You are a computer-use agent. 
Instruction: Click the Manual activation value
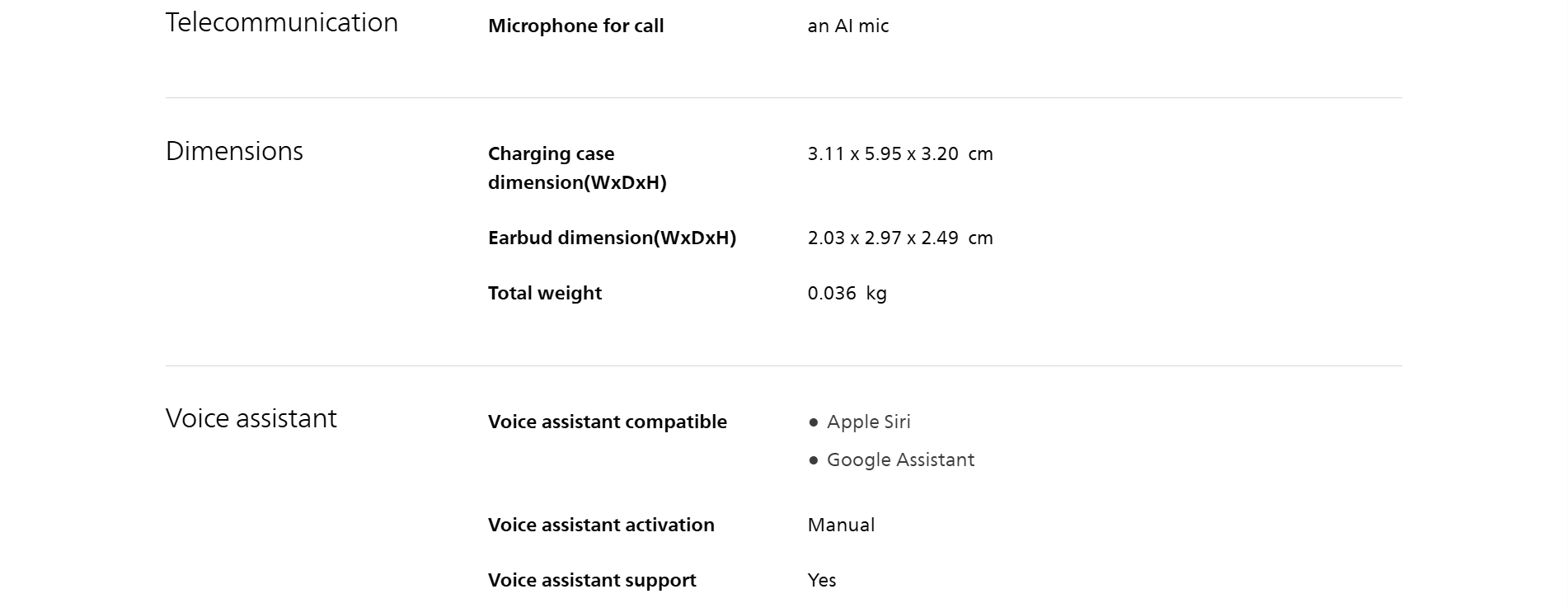point(841,525)
